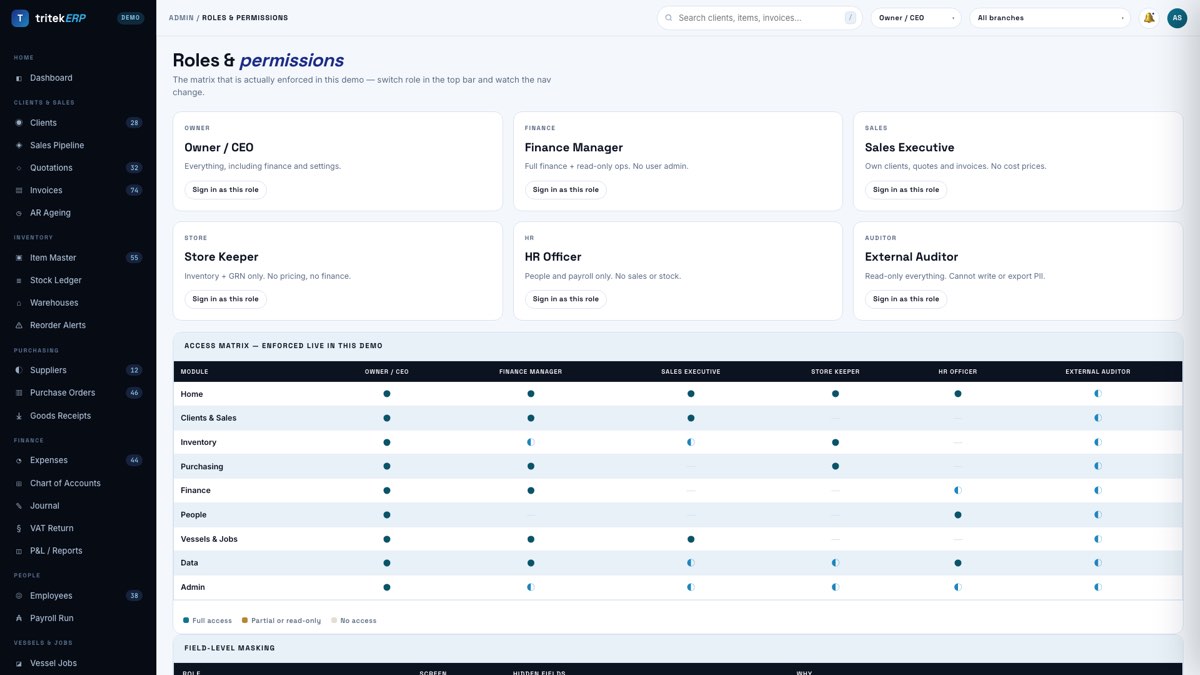
Task: Sign in as Sales Executive role
Action: 905,190
